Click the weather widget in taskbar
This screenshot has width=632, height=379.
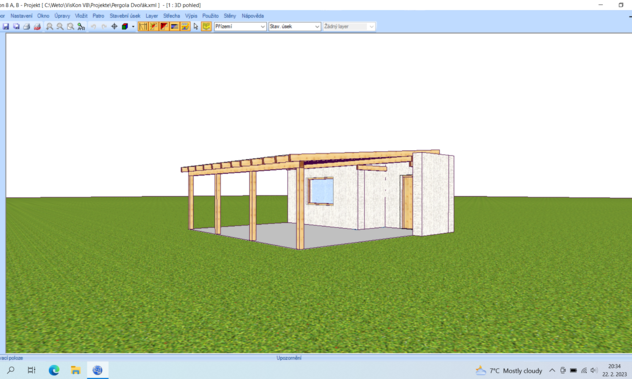509,371
